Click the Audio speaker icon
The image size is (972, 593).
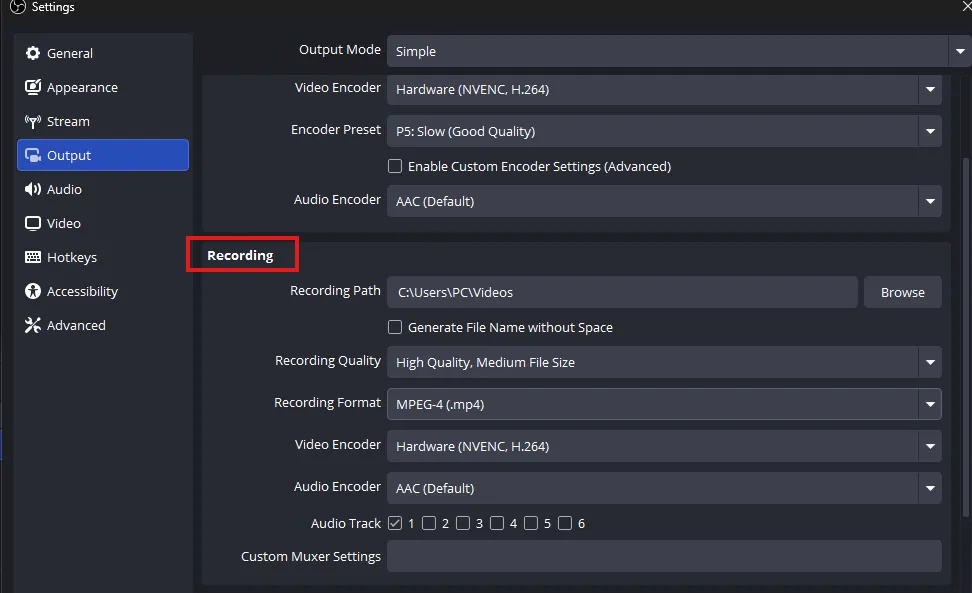pos(33,189)
